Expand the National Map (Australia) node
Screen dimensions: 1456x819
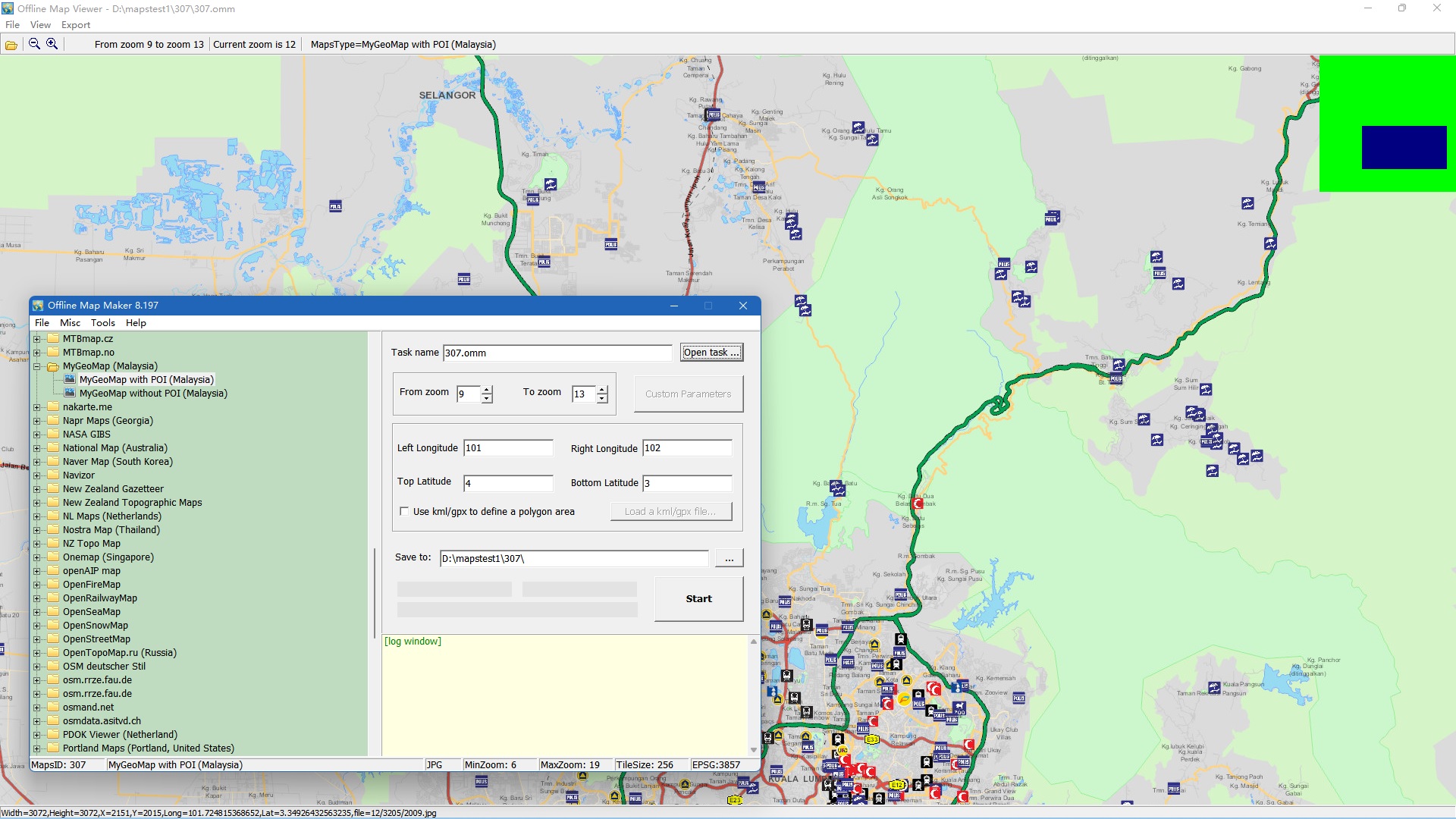pos(36,448)
